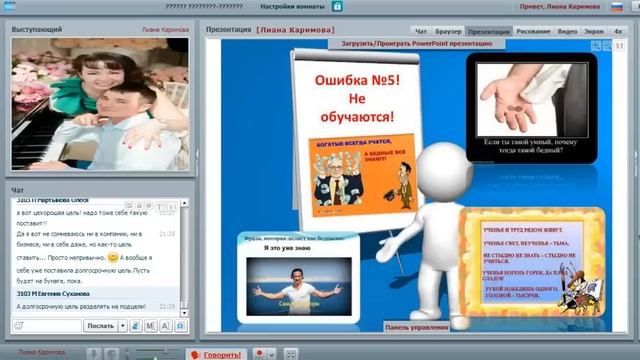The width and height of the screenshot is (640, 360).
Task: Send the chat message with Послать
Action: (x=100, y=326)
